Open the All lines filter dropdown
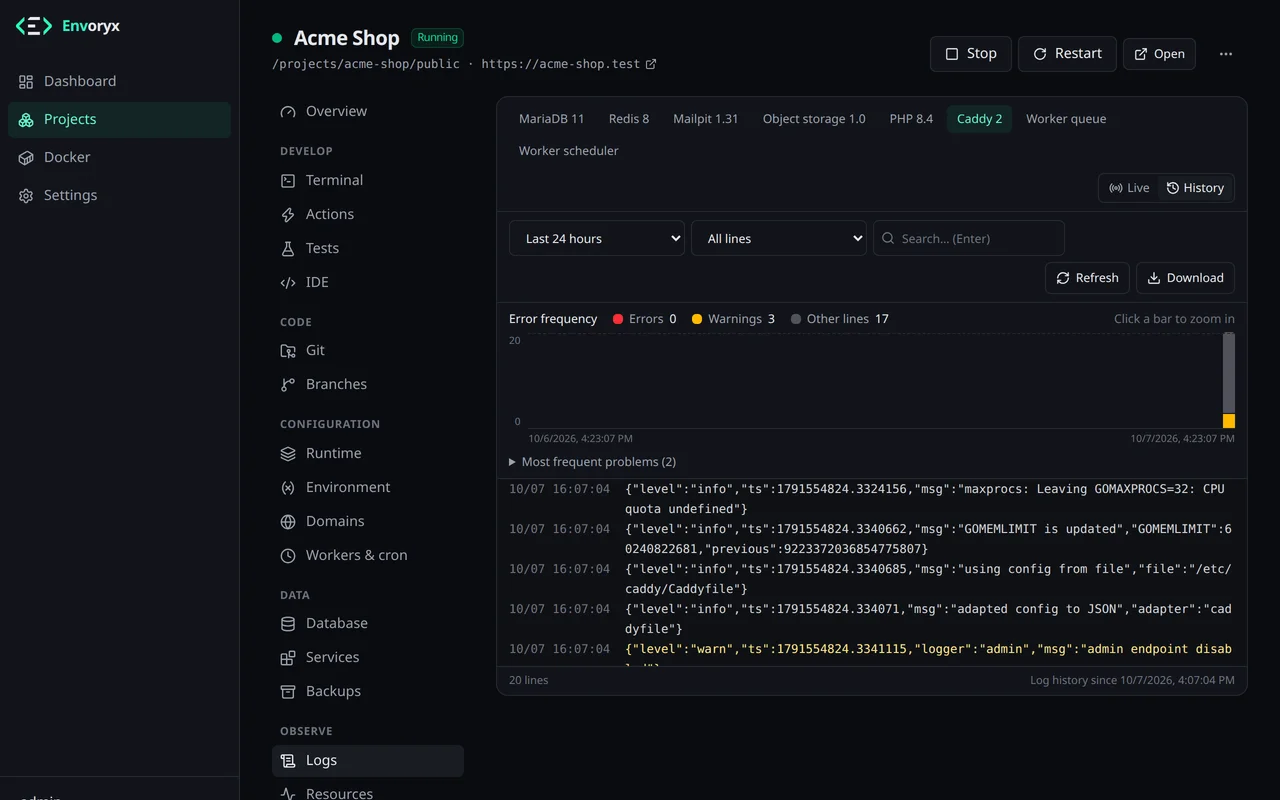 (779, 238)
